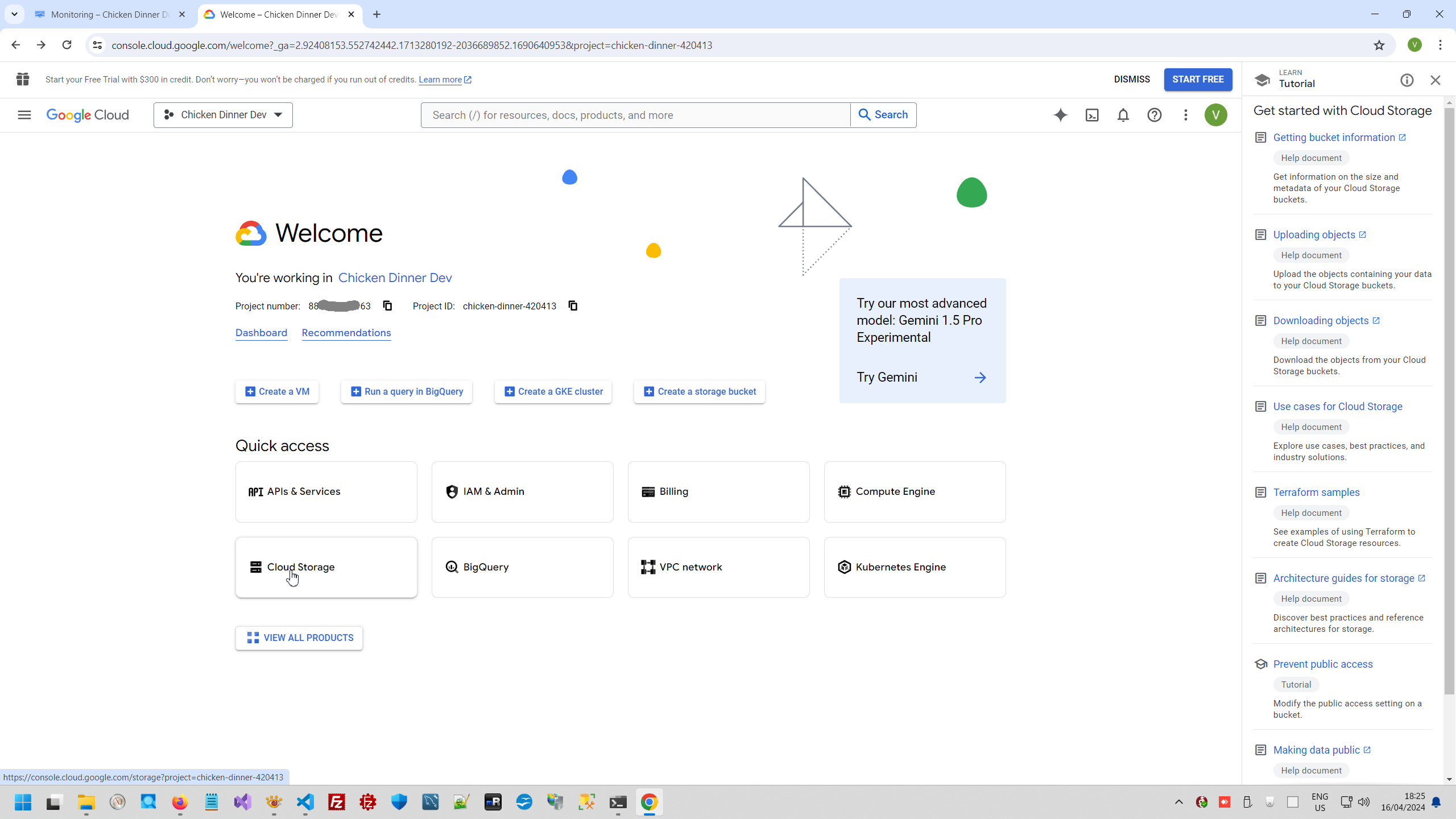
Task: Click the search resources input field
Action: tap(635, 115)
